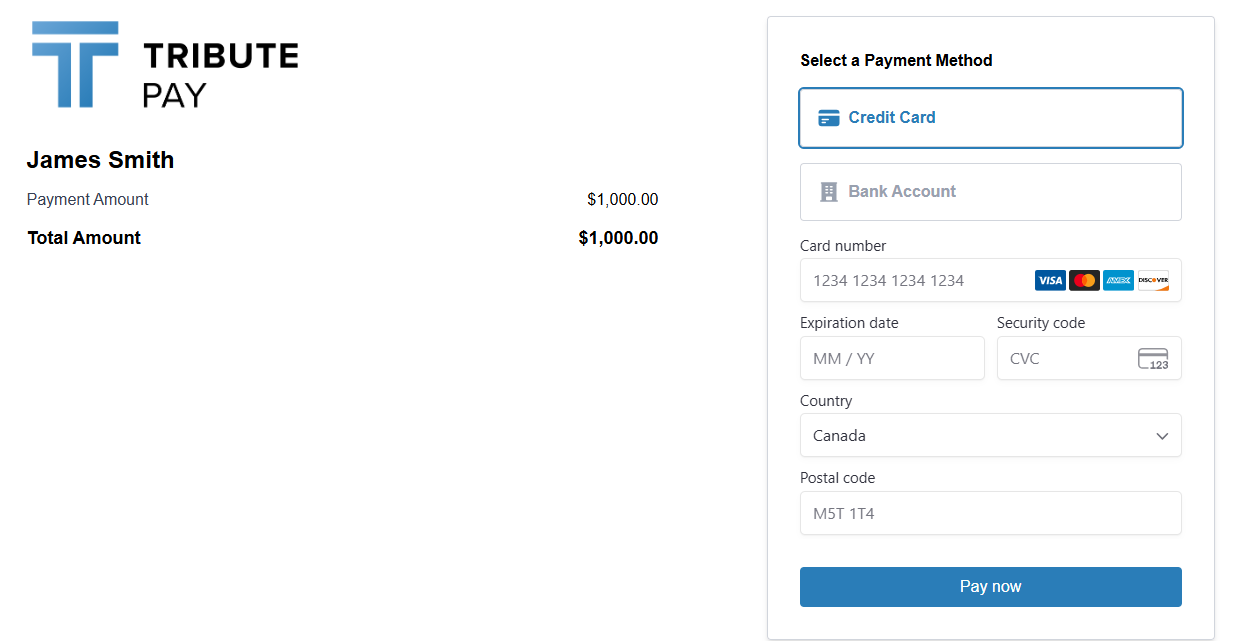Click the Mastercard logo
Viewport: 1238px width, 641px height.
point(1084,281)
